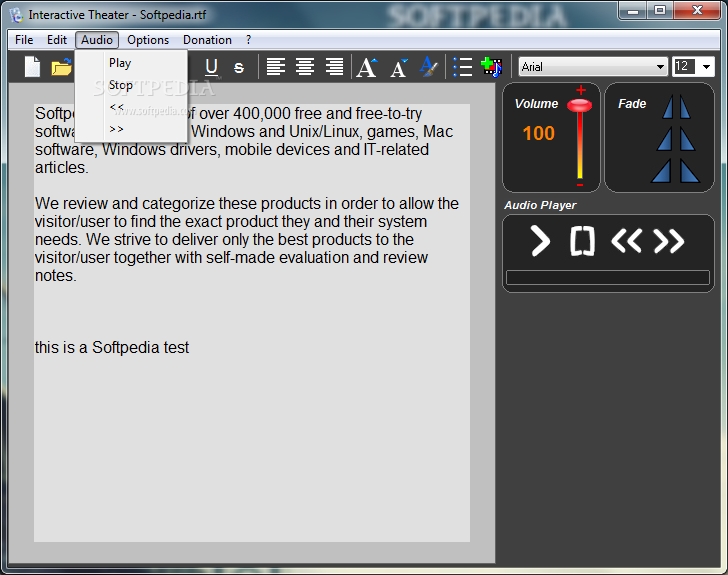Close the Interactive Theater window
The image size is (728, 575).
tap(697, 10)
